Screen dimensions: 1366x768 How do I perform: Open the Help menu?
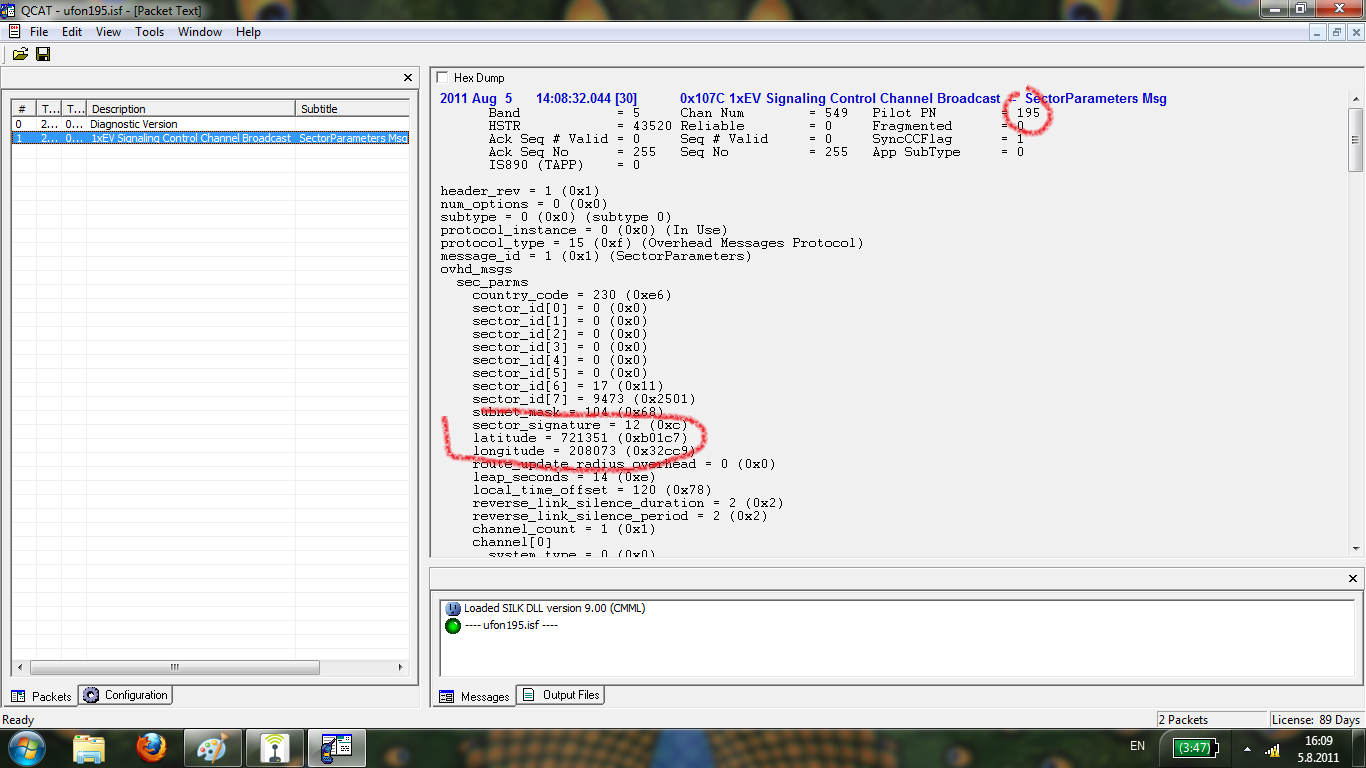point(248,32)
